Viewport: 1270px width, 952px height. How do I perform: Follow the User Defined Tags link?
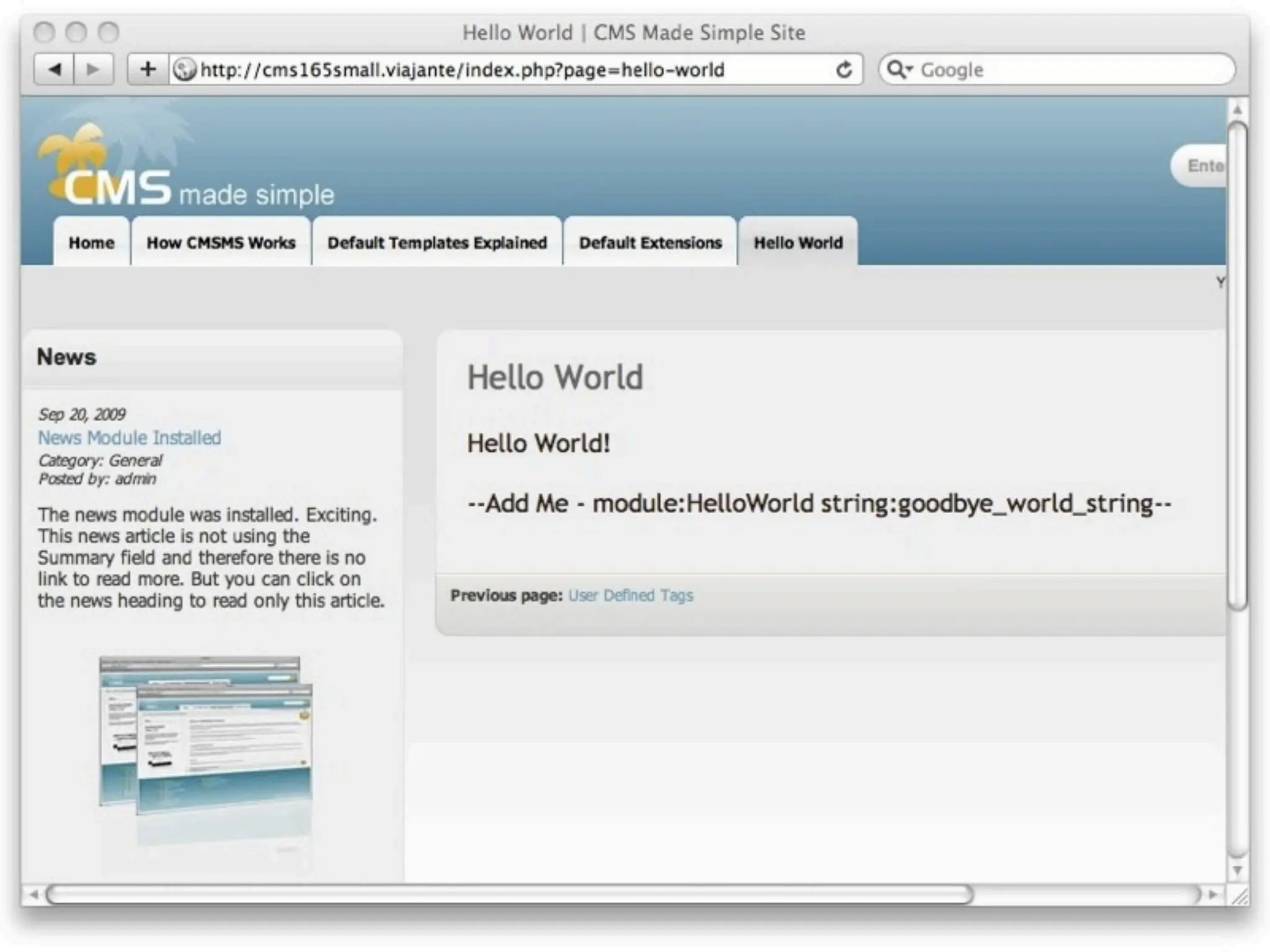pyautogui.click(x=631, y=595)
